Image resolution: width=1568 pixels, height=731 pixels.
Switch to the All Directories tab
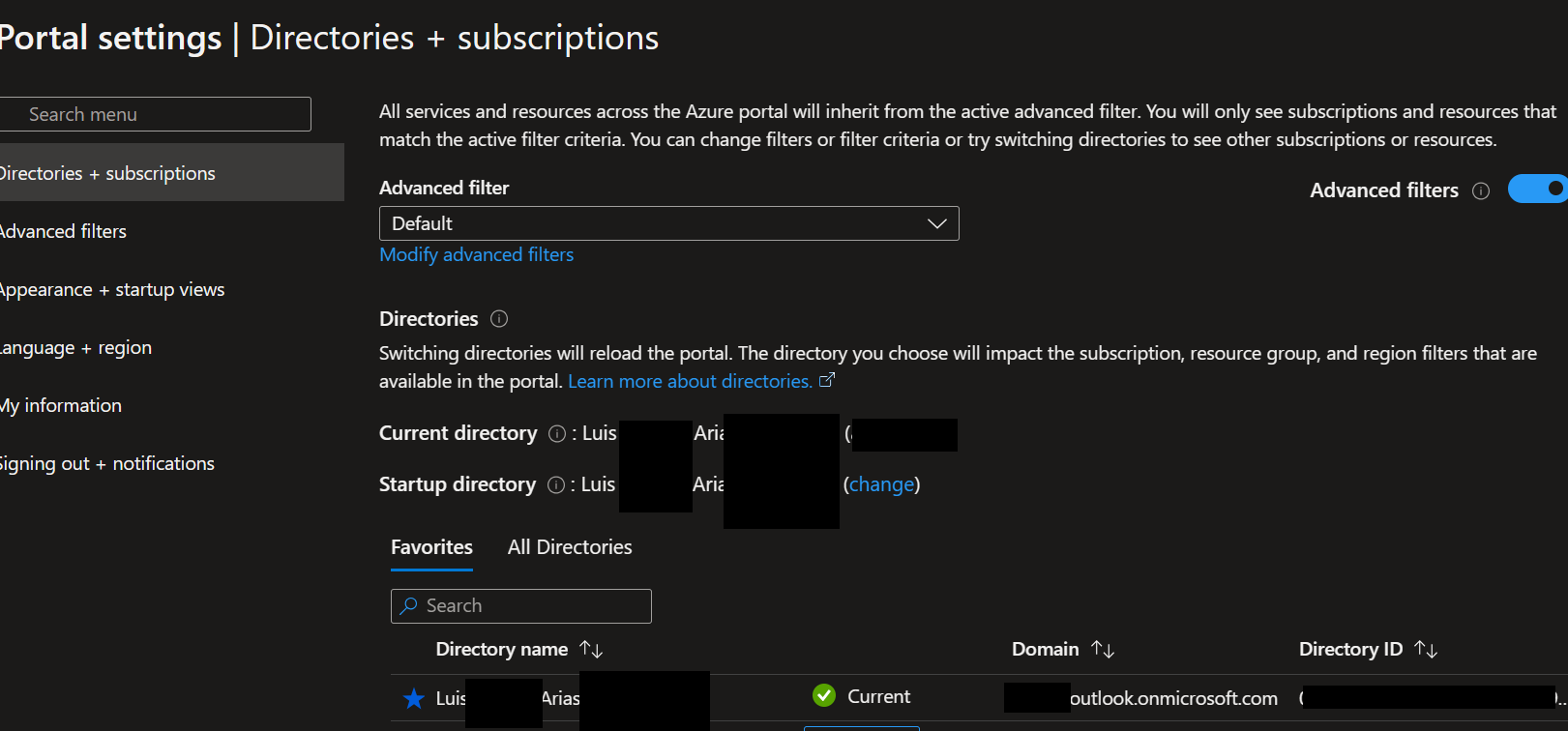coord(570,547)
